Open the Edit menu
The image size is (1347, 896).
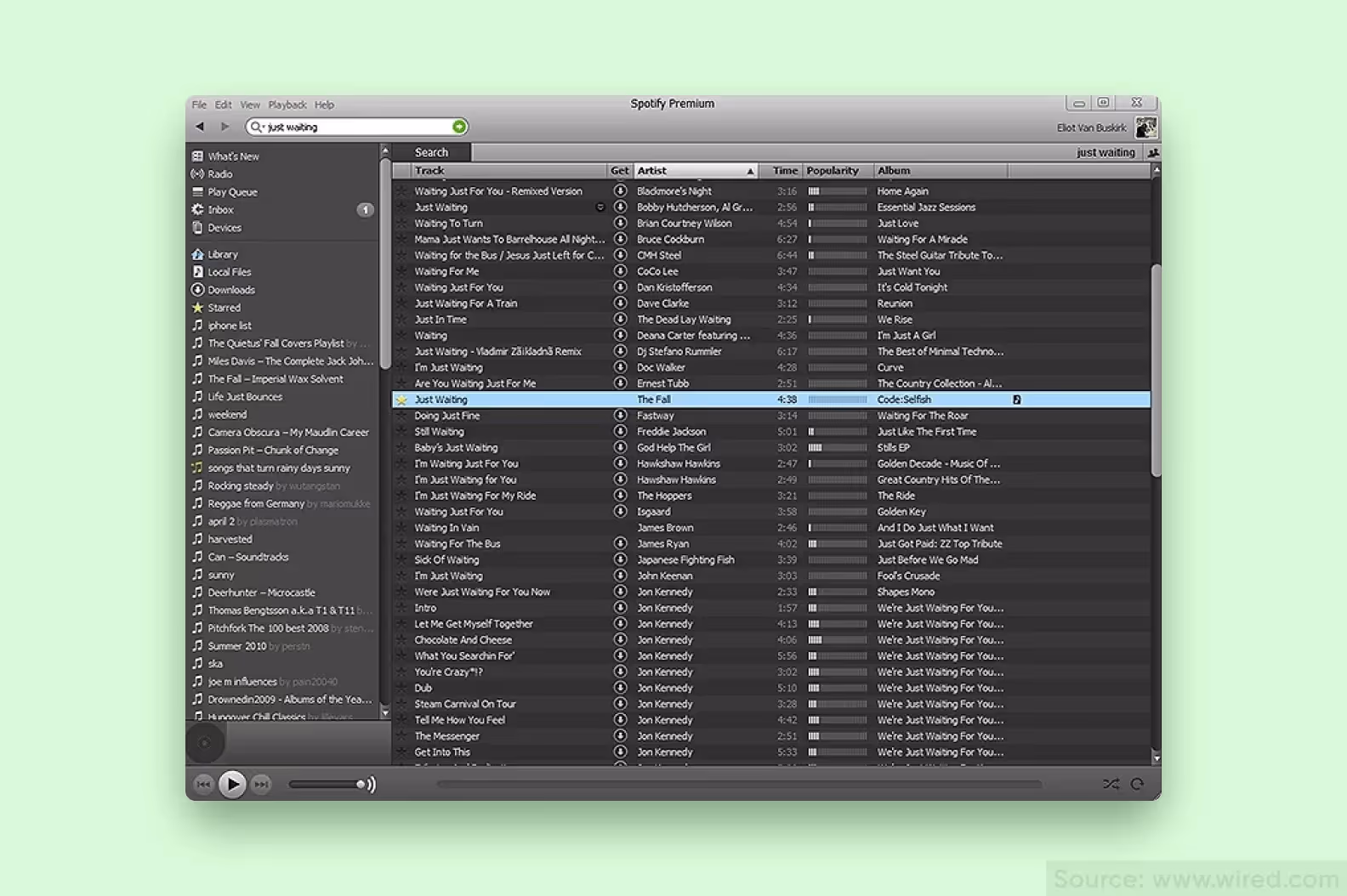coord(224,105)
